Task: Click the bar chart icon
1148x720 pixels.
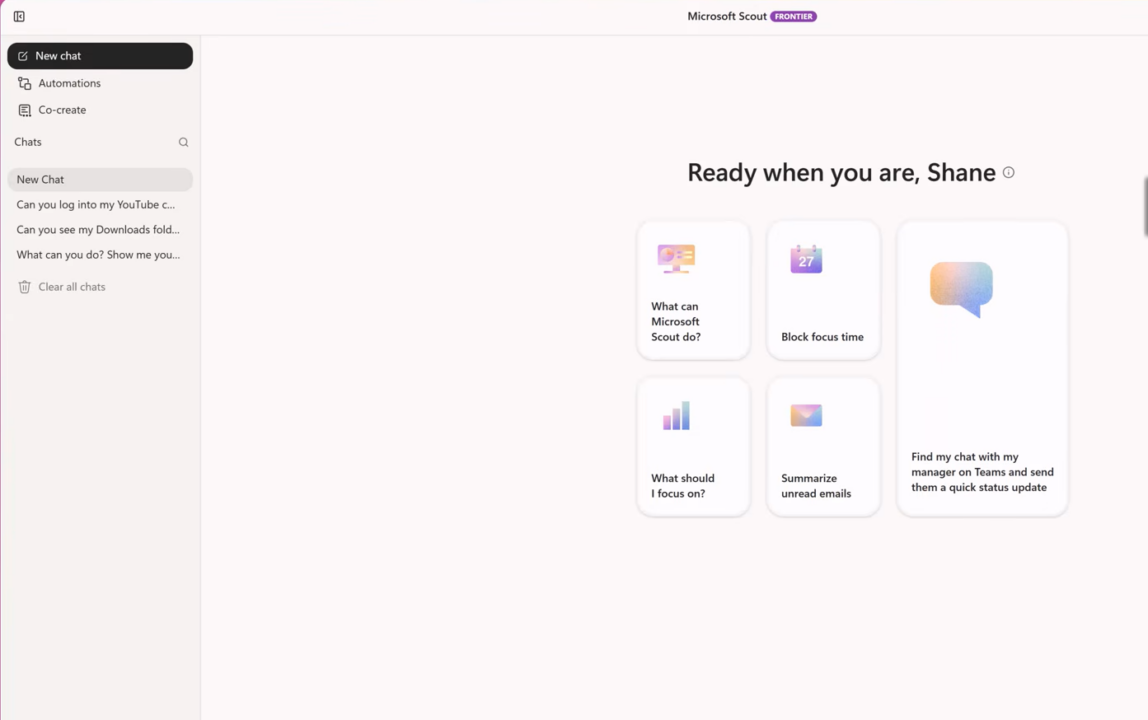Action: 676,415
